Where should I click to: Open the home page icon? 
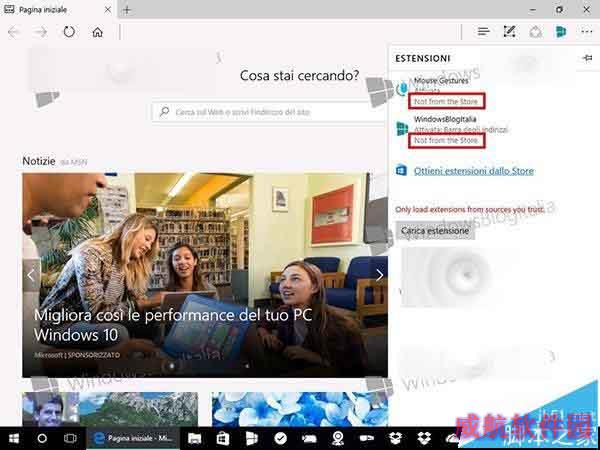coord(98,32)
